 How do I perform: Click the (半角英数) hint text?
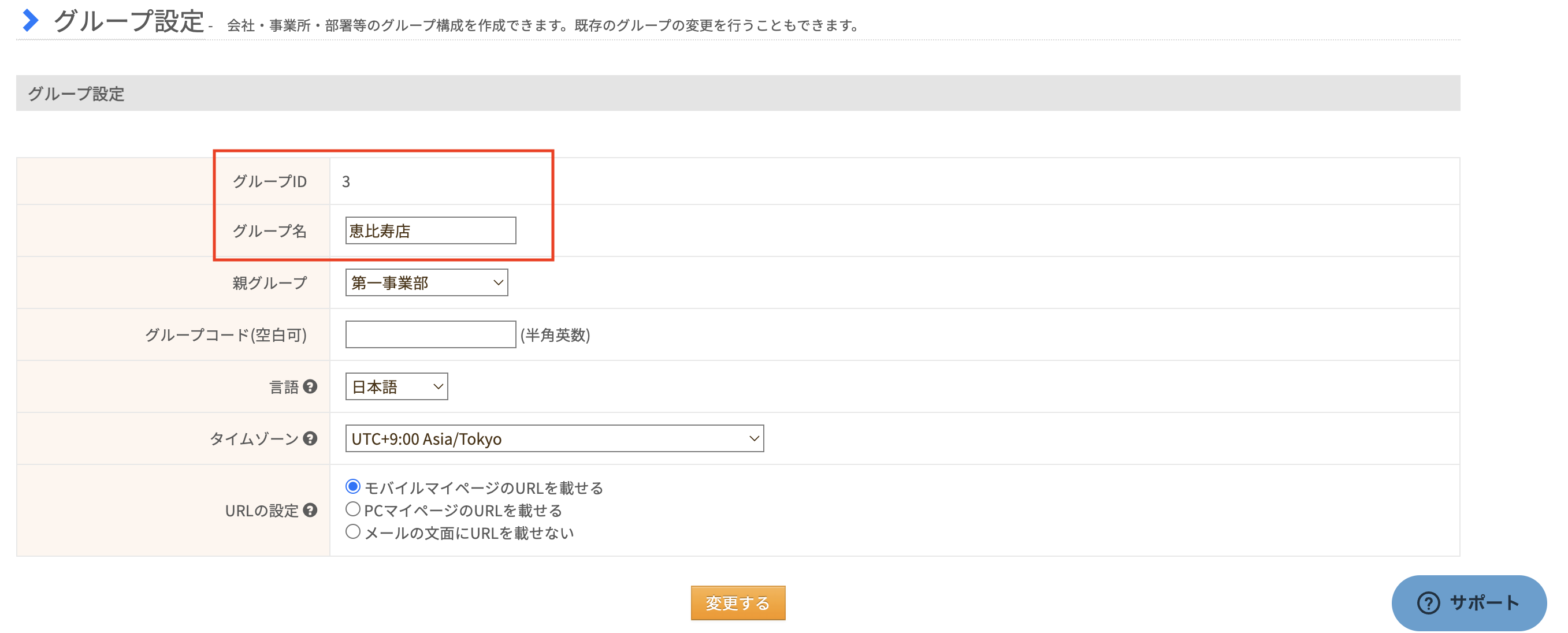pos(555,334)
